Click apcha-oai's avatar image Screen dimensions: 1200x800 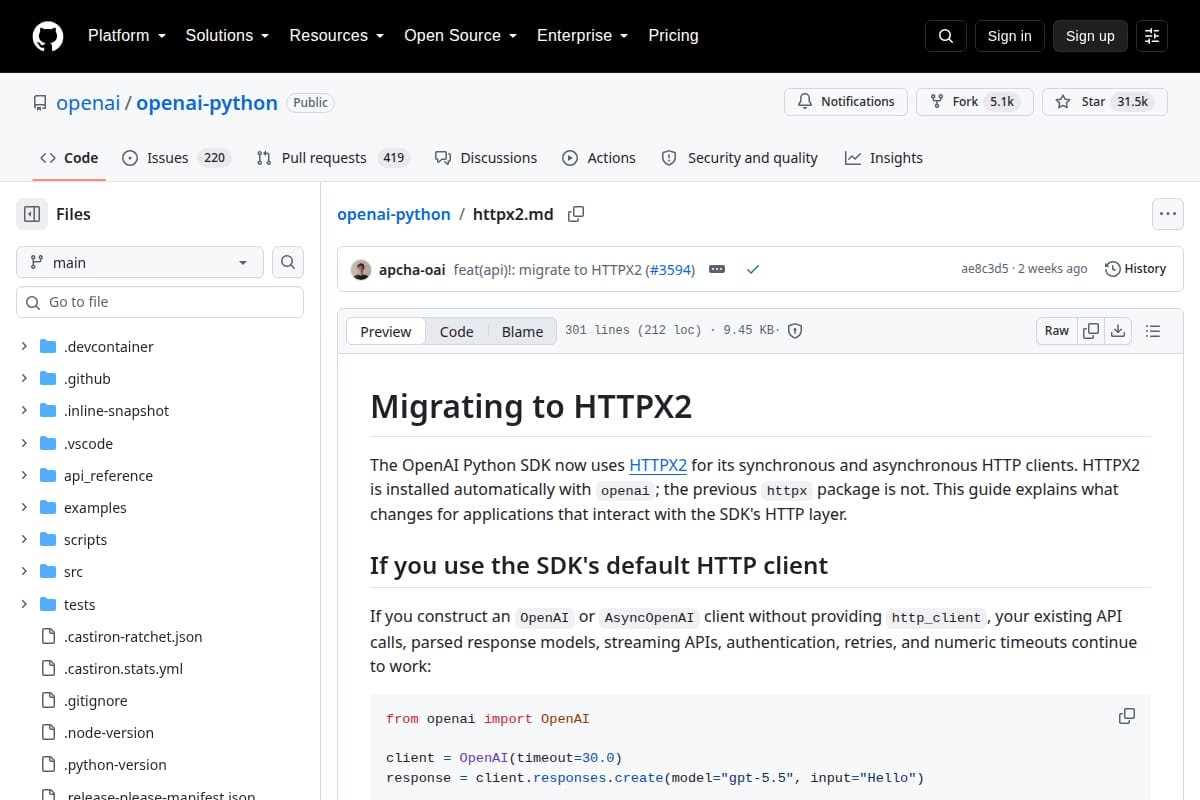(x=361, y=269)
